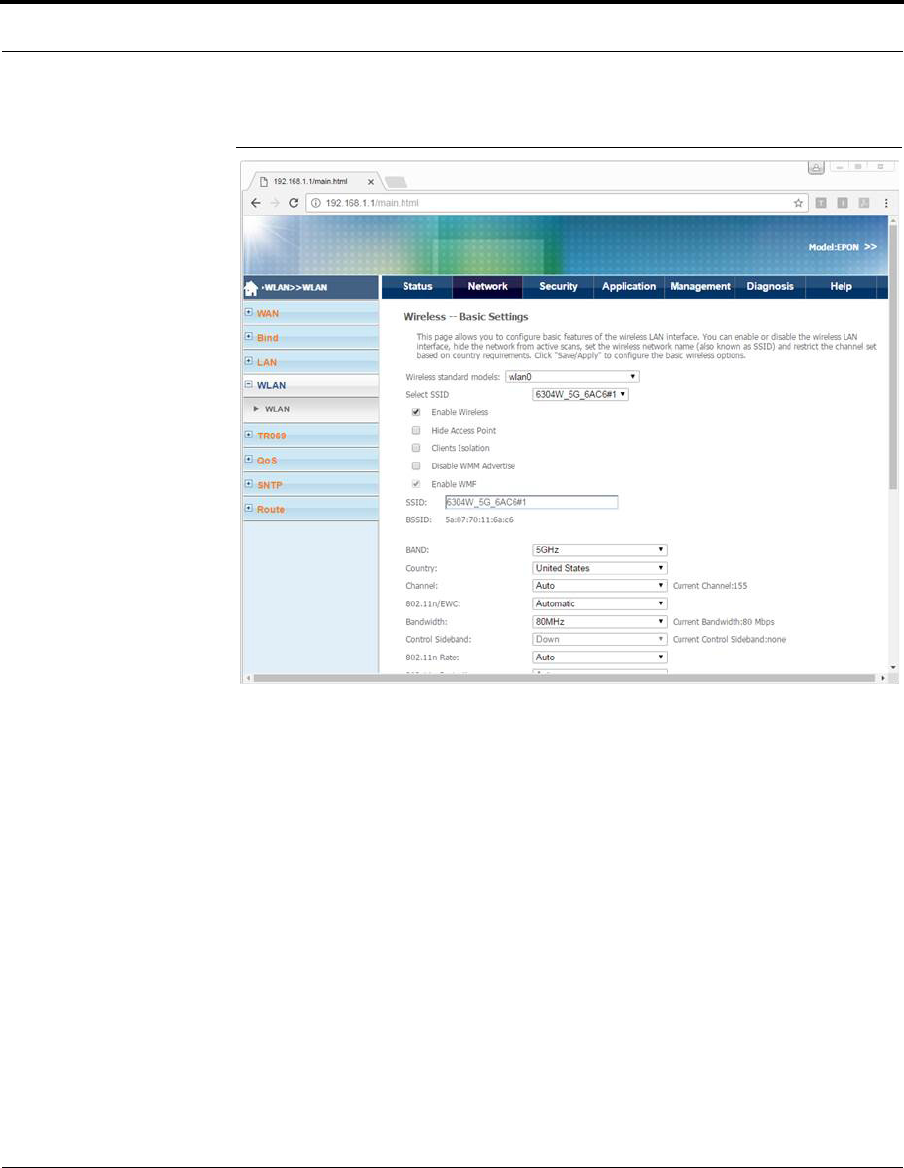
Task: Toggle the Enable Wireless checkbox
Action: [416, 412]
